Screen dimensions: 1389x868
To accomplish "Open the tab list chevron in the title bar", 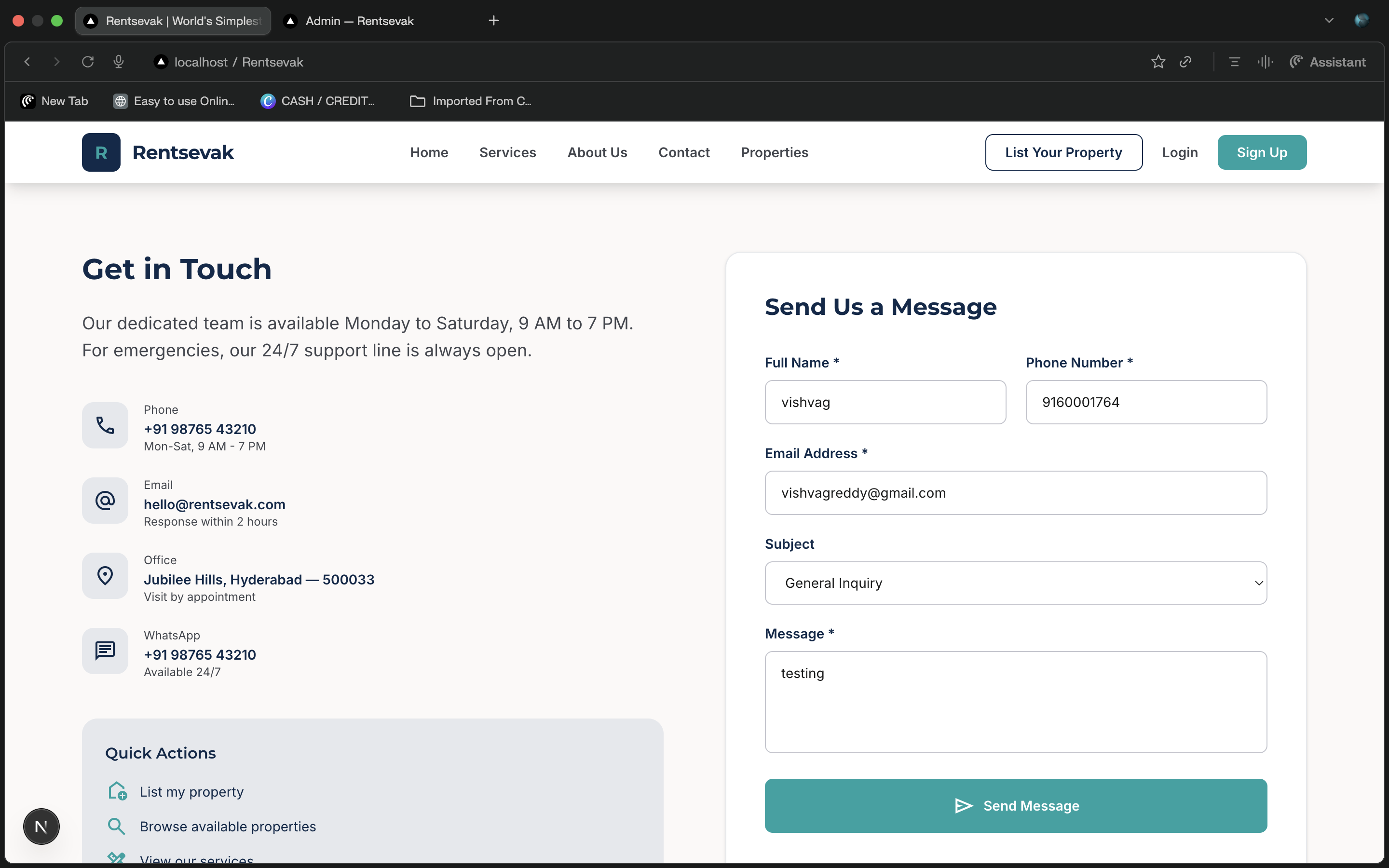I will (x=1329, y=21).
